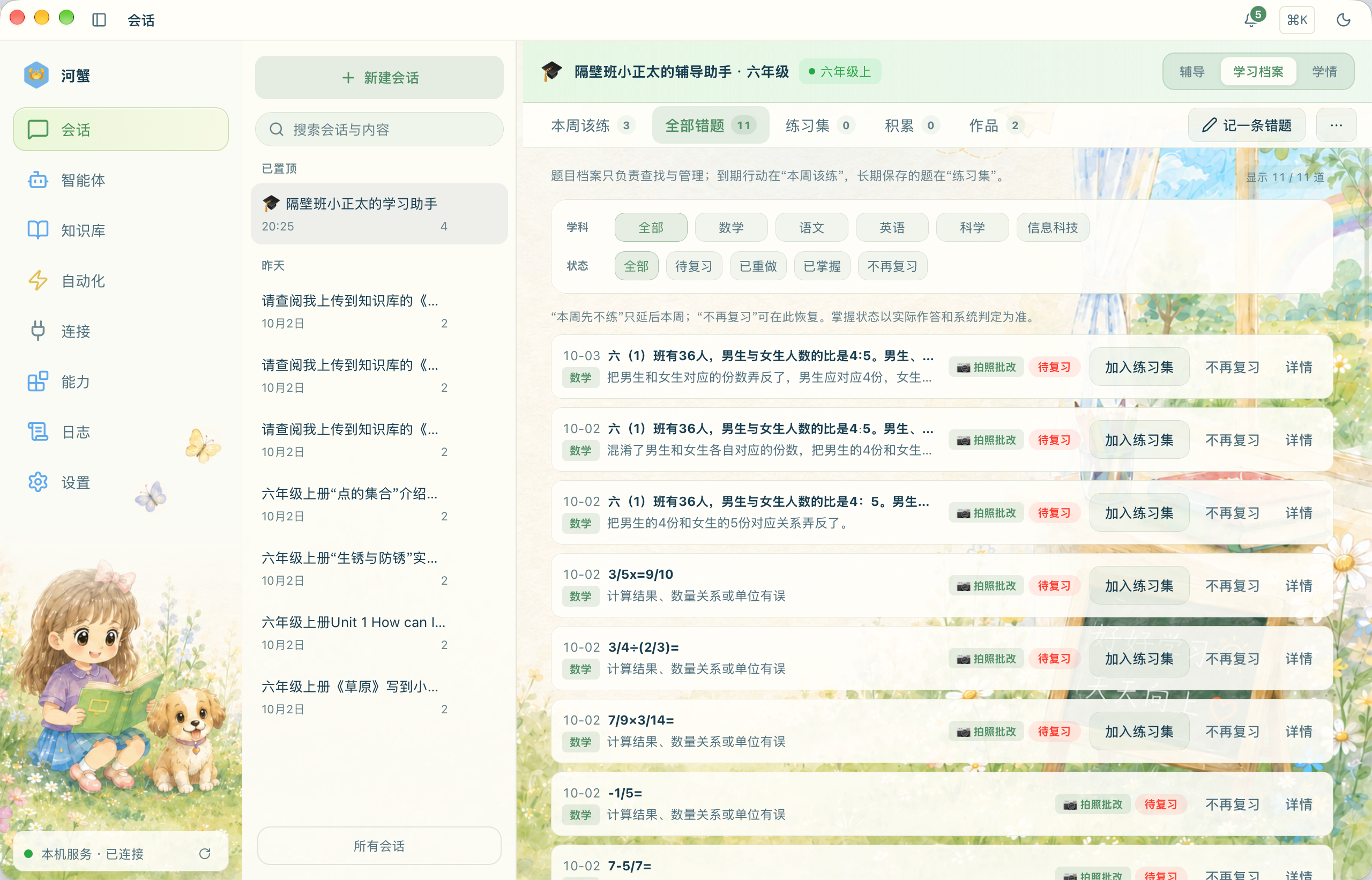
Task: Switch to 辅导 view
Action: tap(1192, 71)
